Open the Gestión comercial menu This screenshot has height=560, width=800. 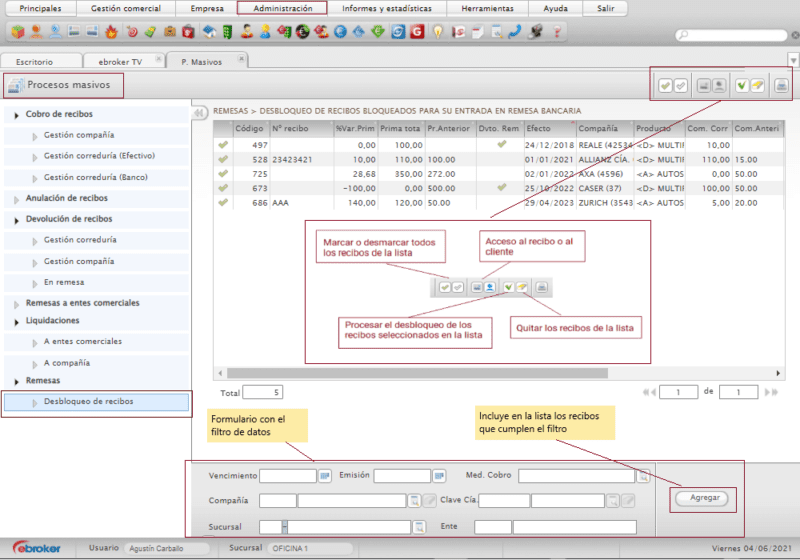126,8
